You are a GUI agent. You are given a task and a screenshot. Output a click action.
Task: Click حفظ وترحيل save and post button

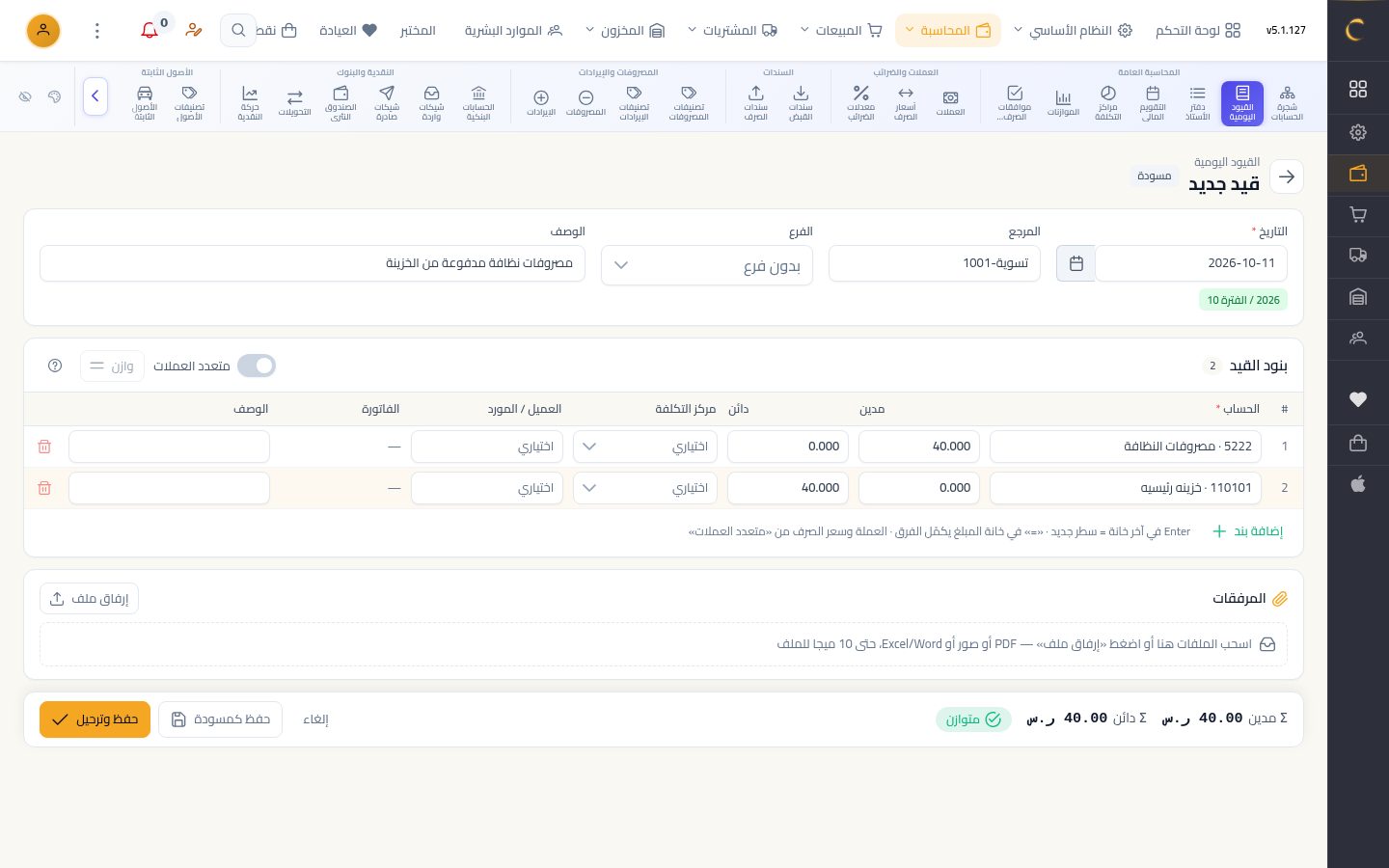95,719
